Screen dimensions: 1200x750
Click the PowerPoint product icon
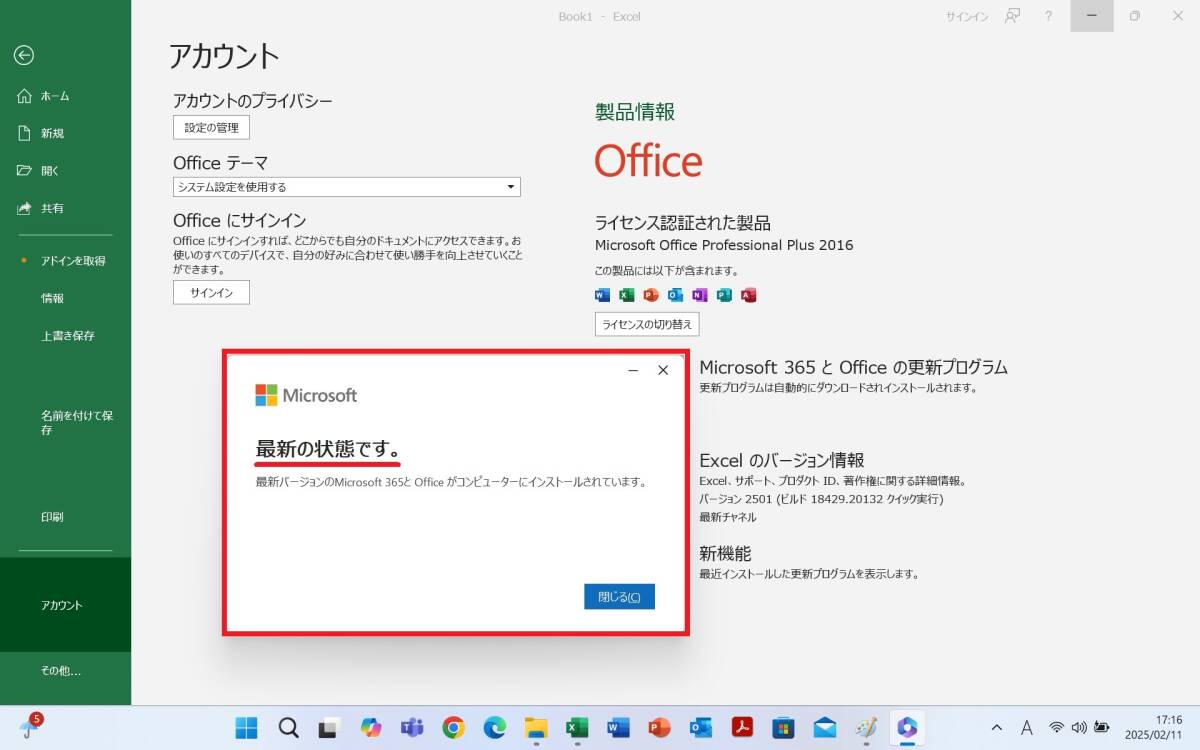pyautogui.click(x=651, y=295)
